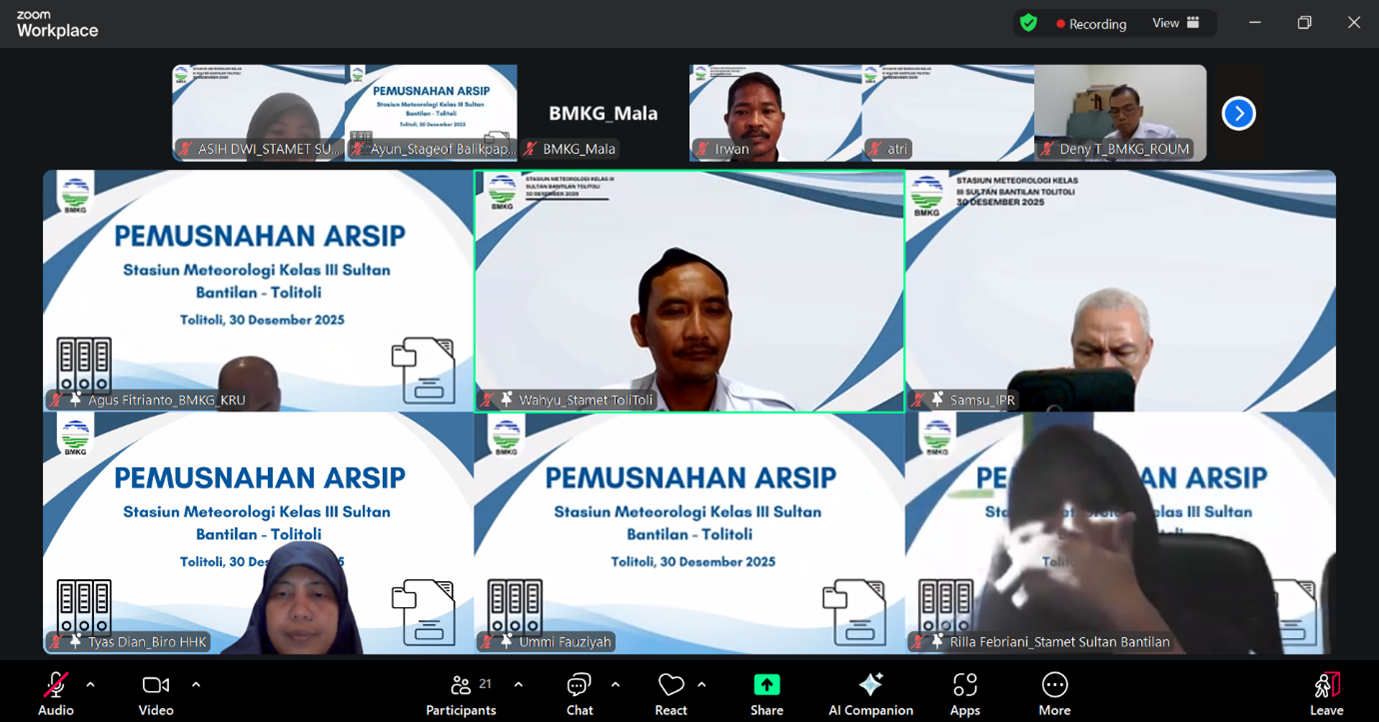Start screen sharing with Share button

766,692
